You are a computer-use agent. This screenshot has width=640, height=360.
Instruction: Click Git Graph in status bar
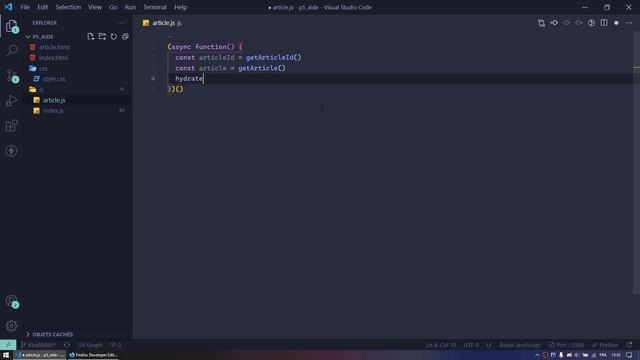pos(89,345)
